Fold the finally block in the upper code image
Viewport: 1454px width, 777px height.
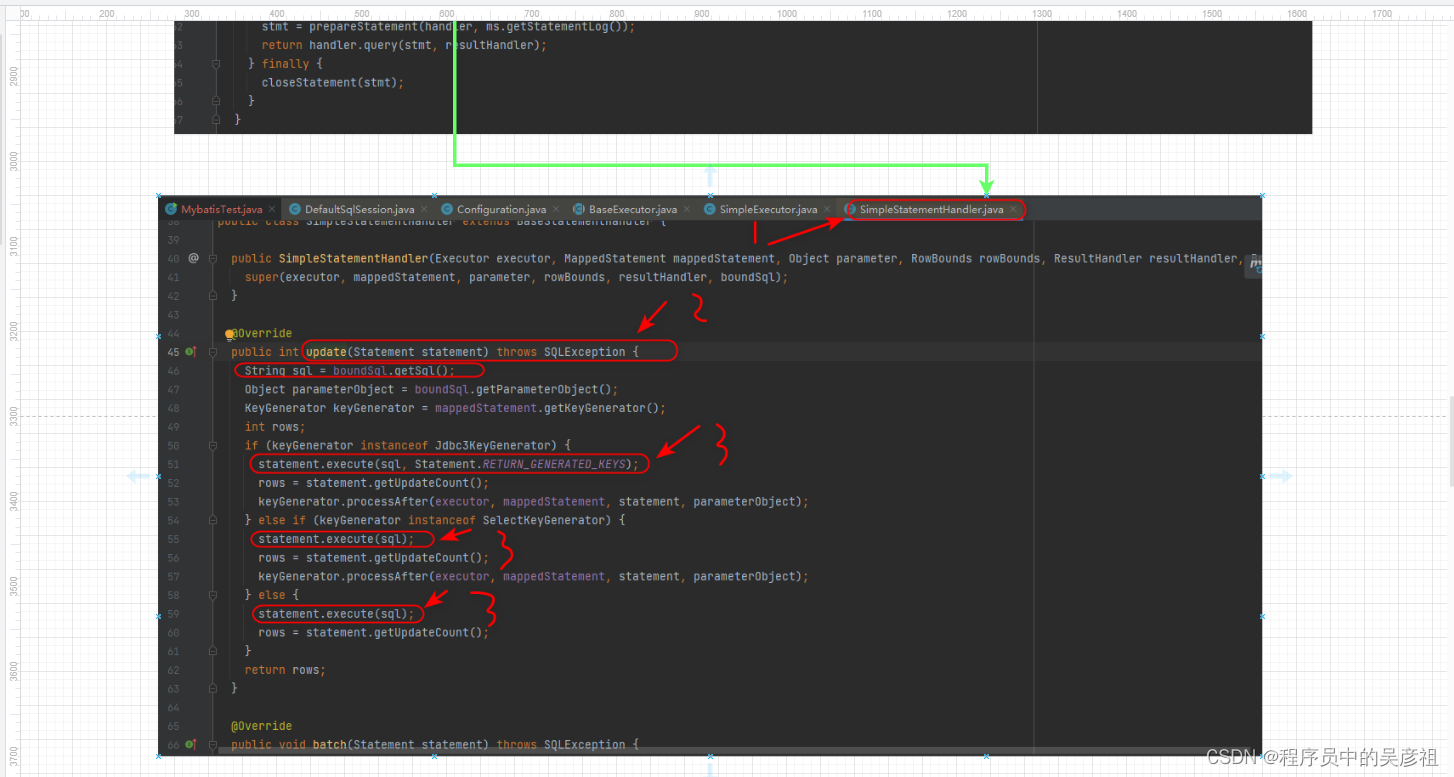(216, 64)
